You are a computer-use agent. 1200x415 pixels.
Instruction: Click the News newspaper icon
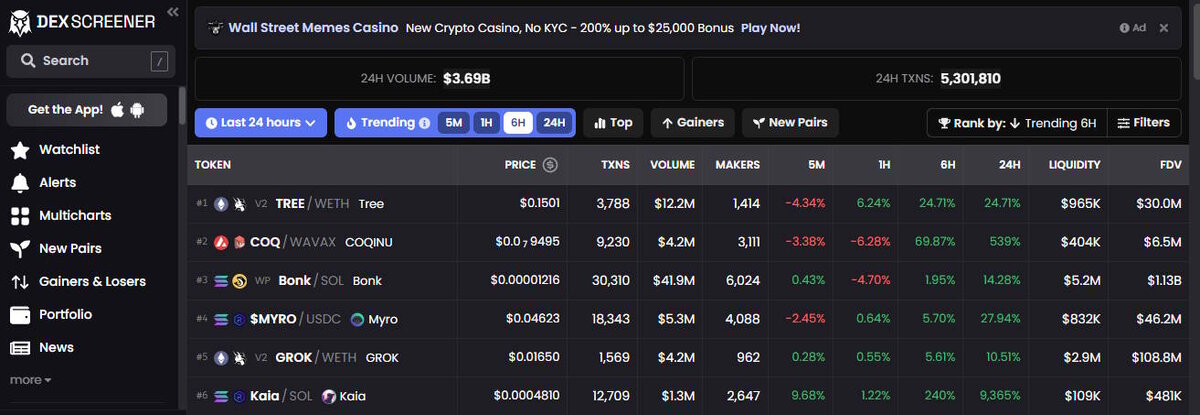(19, 348)
